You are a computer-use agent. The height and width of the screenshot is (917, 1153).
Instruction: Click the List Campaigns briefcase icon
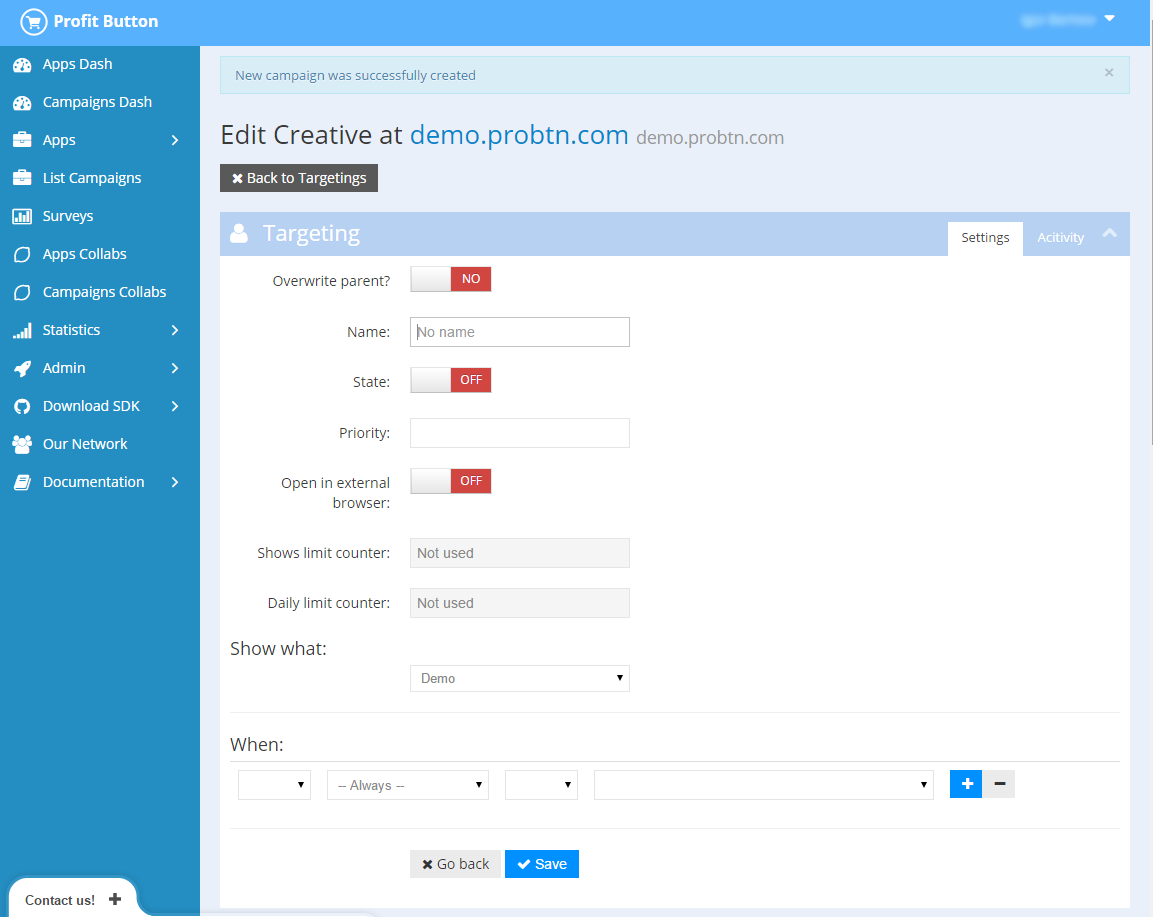[x=22, y=178]
